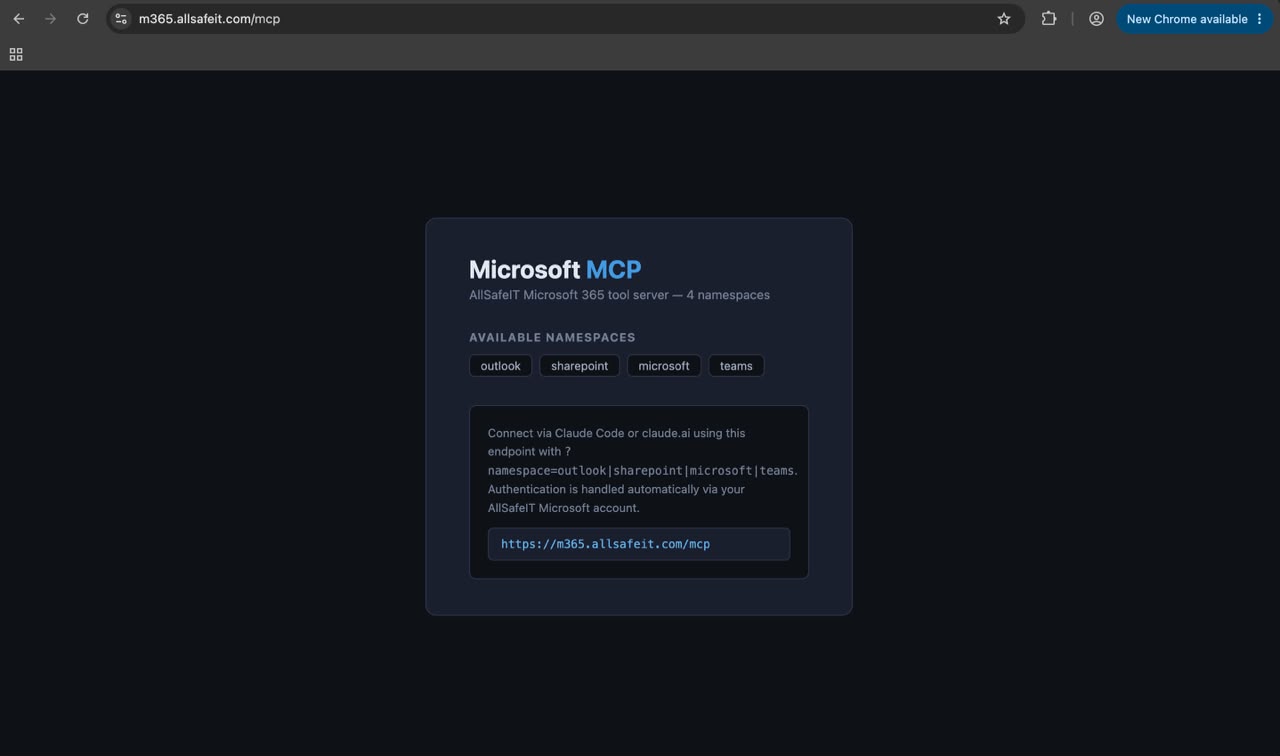Bookmark this page with the star icon
Viewport: 1280px width, 756px height.
coord(1004,19)
